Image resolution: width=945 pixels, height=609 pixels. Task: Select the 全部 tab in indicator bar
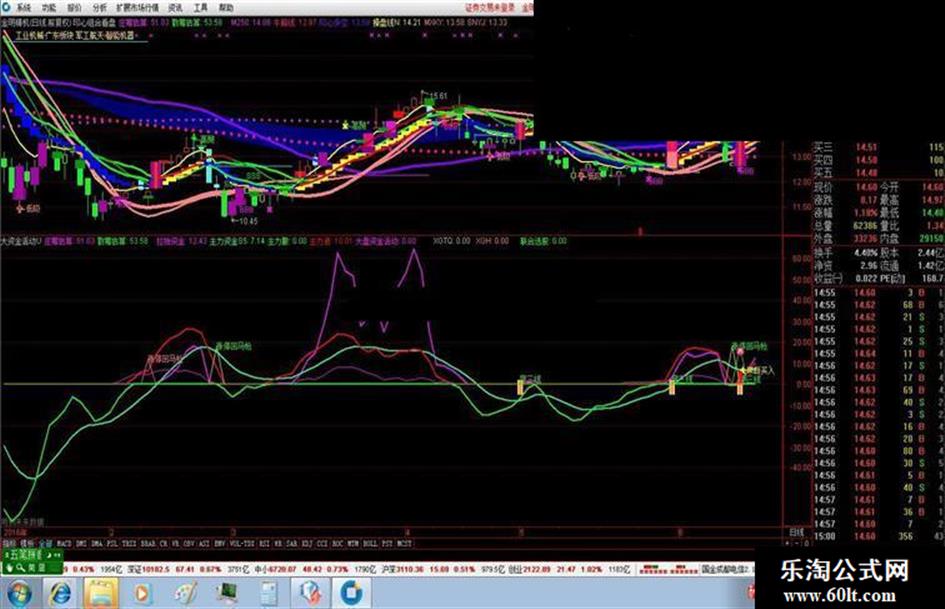46,543
